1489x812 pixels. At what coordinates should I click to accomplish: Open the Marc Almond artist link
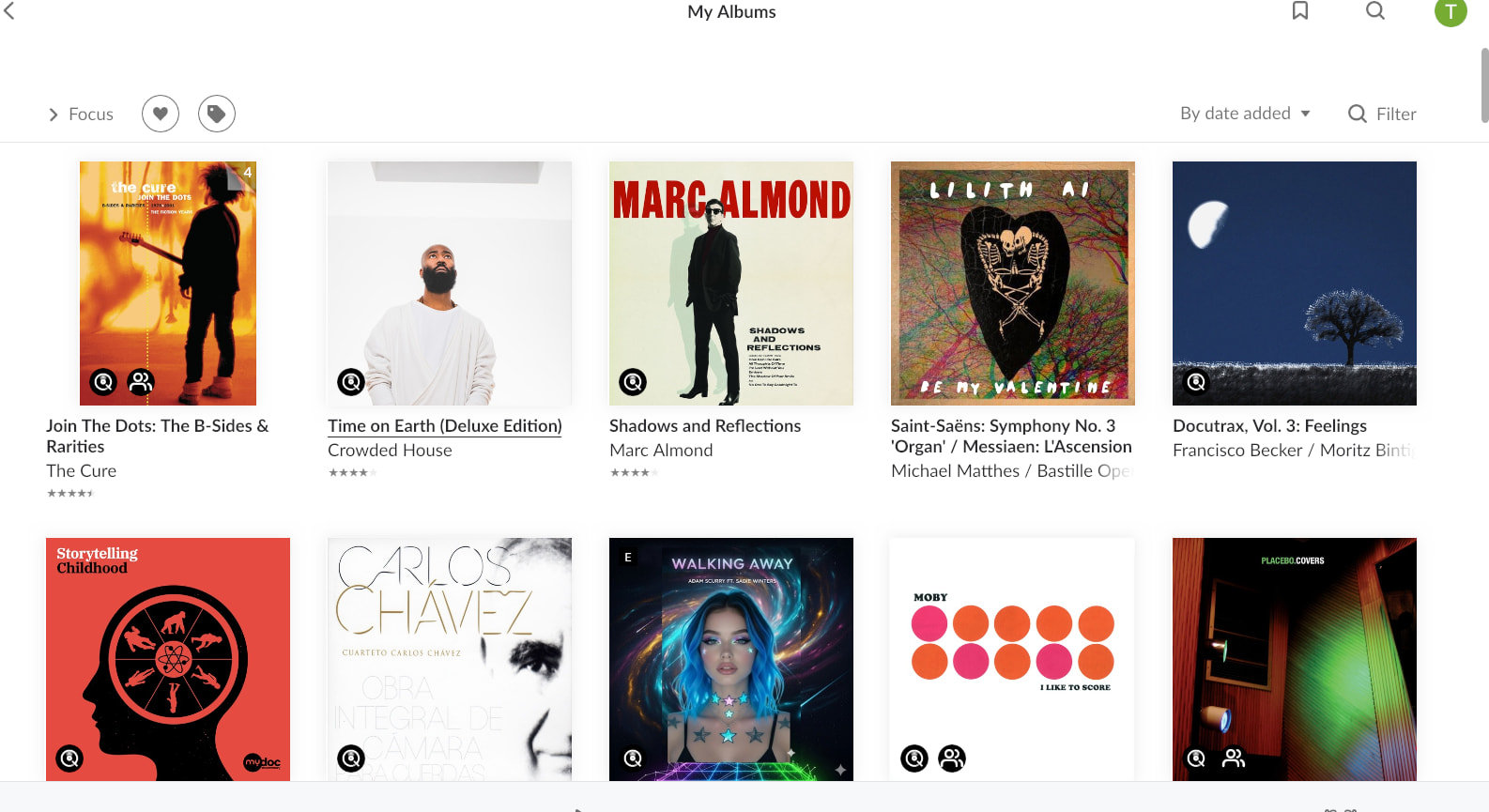[661, 451]
